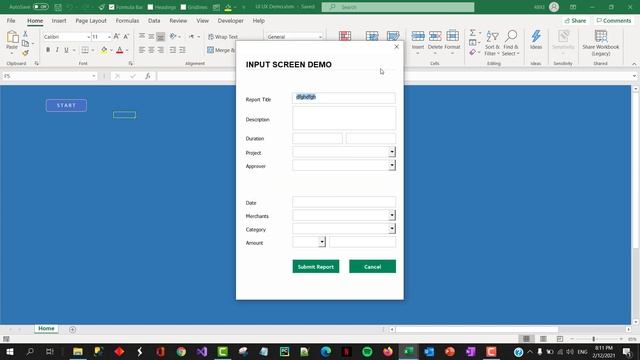Click the Windows Start button
This screenshot has width=640, height=360.
[x=9, y=351]
